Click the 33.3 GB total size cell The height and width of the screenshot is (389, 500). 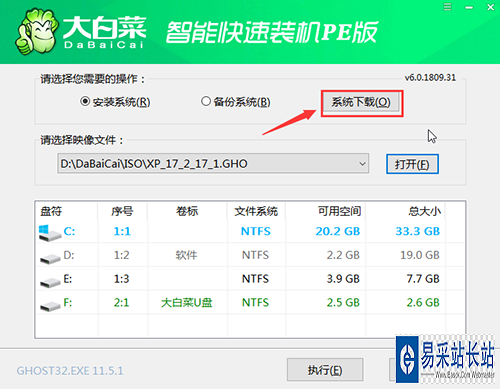(418, 231)
